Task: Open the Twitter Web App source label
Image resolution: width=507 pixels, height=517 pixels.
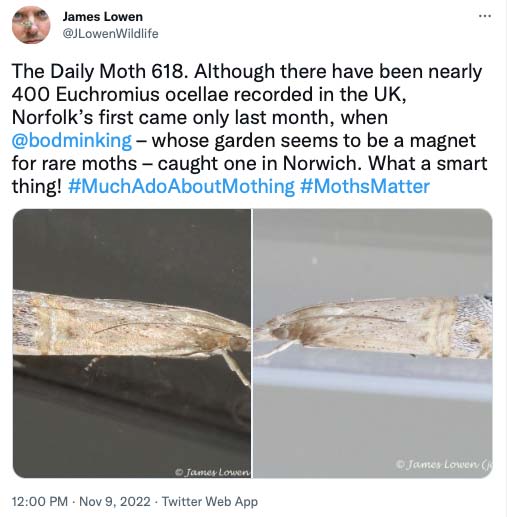Action: 210,502
